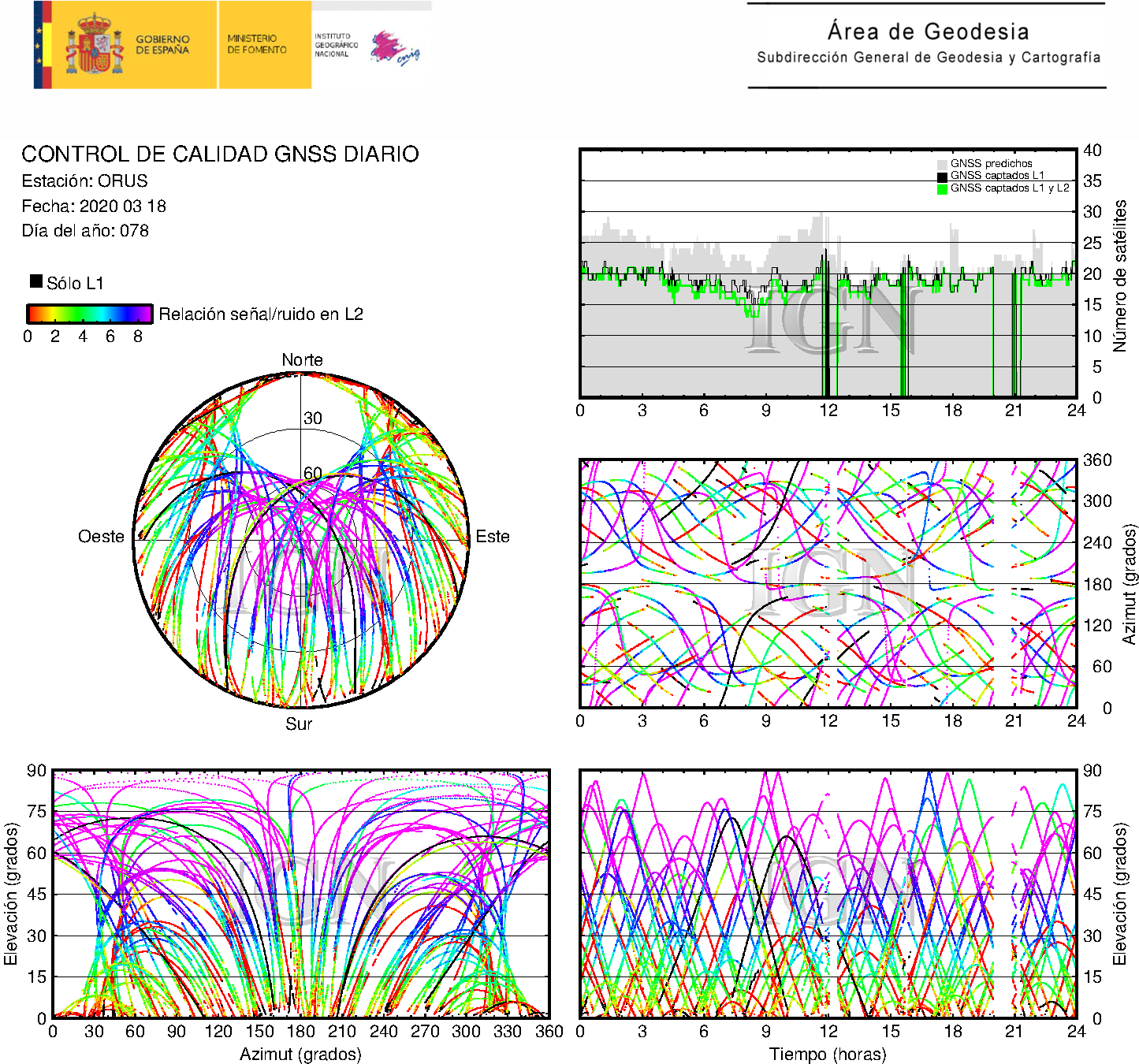Click the GNSS predichos legend entry
1139x1064 pixels.
[985, 163]
